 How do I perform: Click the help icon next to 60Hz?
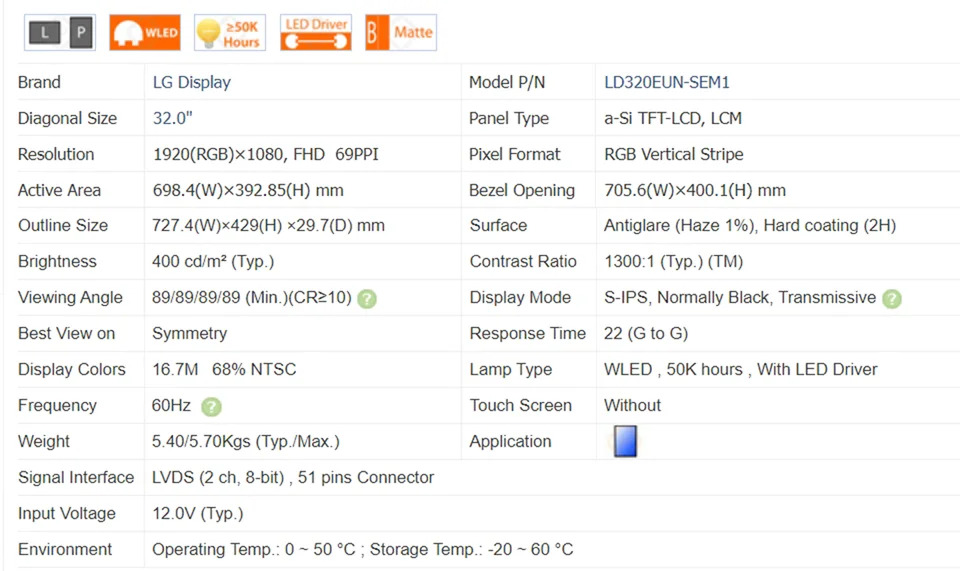click(x=211, y=406)
